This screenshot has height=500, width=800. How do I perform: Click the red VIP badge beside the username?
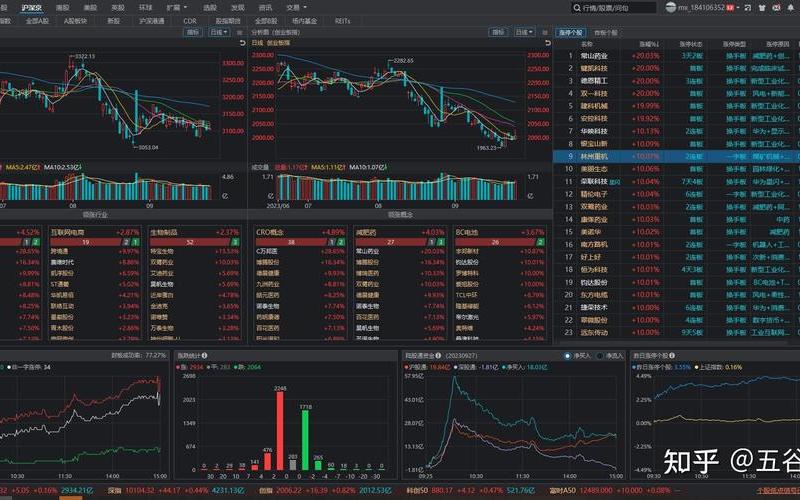point(730,8)
